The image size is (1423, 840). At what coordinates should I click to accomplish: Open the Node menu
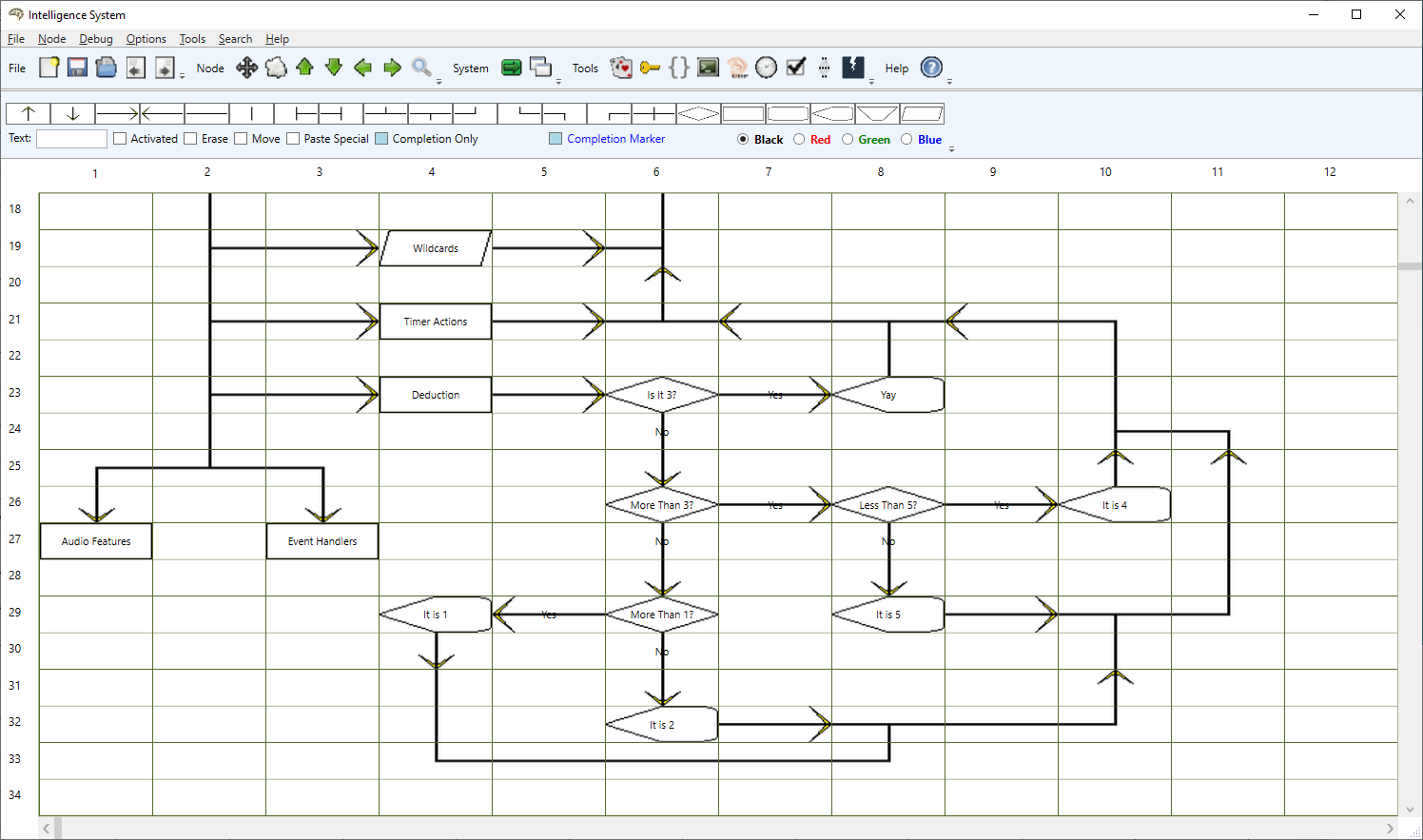[x=51, y=39]
